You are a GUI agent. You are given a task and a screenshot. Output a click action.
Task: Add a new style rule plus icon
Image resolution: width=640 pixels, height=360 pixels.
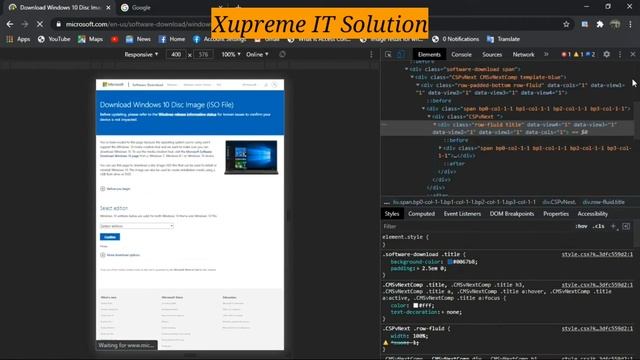(613, 226)
